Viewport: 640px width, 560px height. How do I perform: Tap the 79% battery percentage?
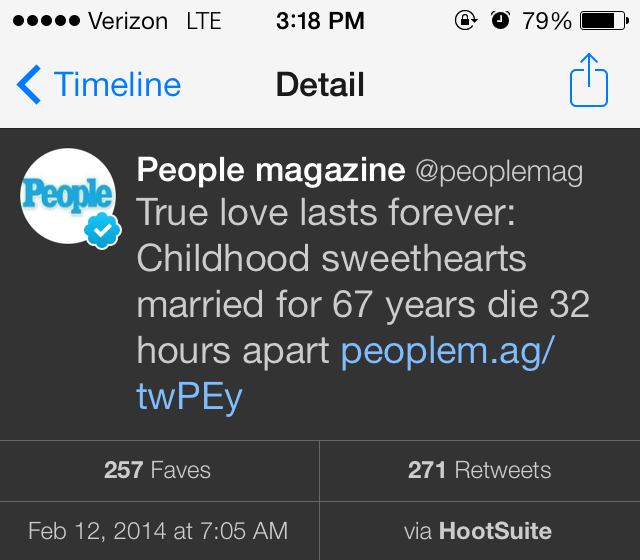[546, 21]
